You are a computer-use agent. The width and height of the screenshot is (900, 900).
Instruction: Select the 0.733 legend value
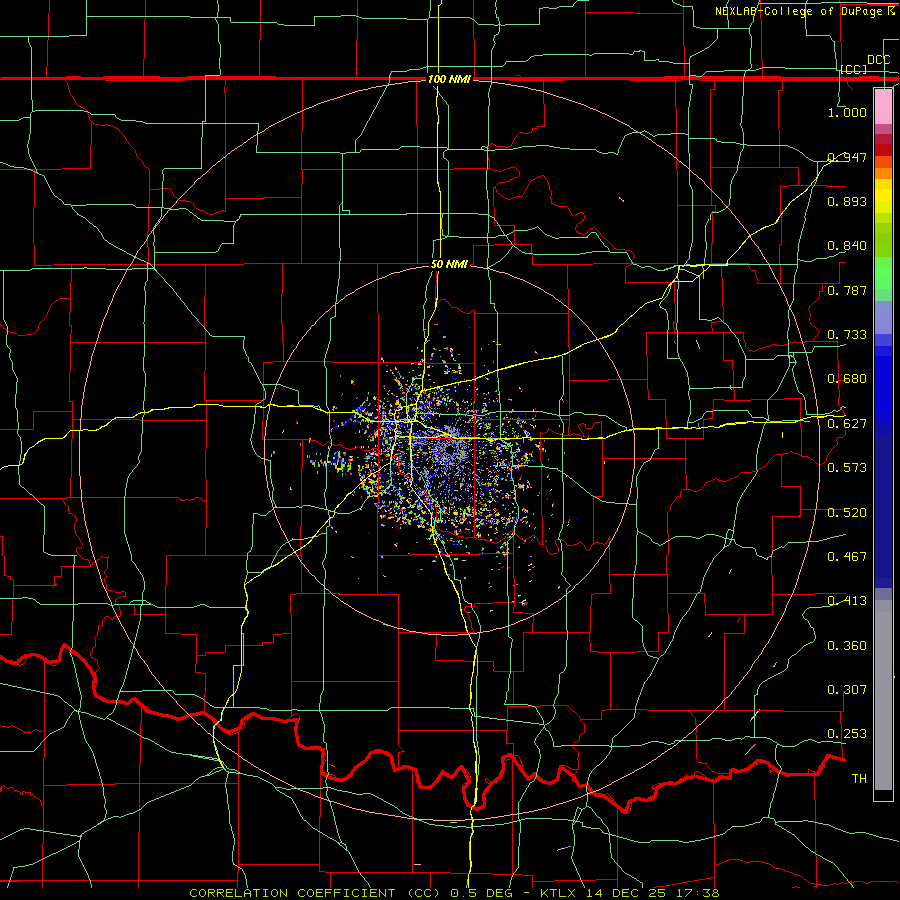[x=847, y=335]
